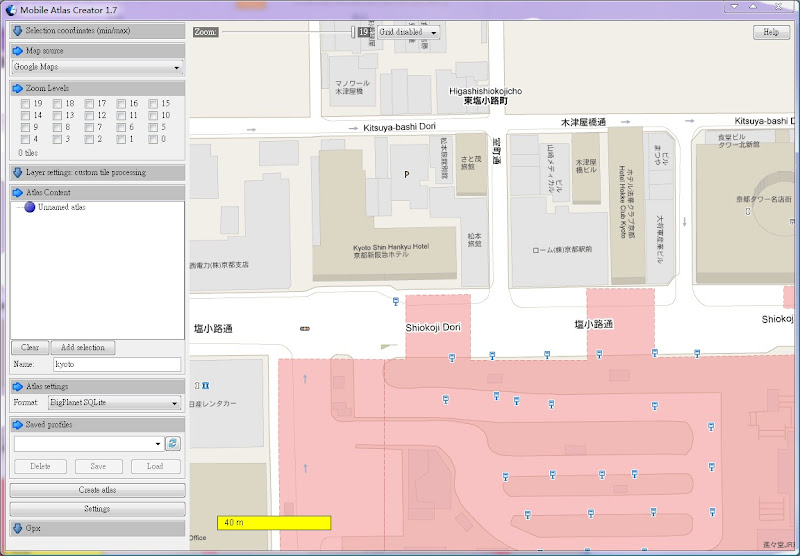Enable zoom level 11 checkbox

[121, 116]
